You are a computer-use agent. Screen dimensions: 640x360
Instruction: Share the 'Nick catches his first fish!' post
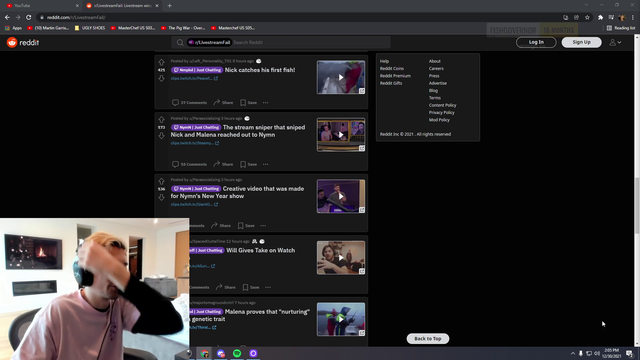pyautogui.click(x=223, y=102)
